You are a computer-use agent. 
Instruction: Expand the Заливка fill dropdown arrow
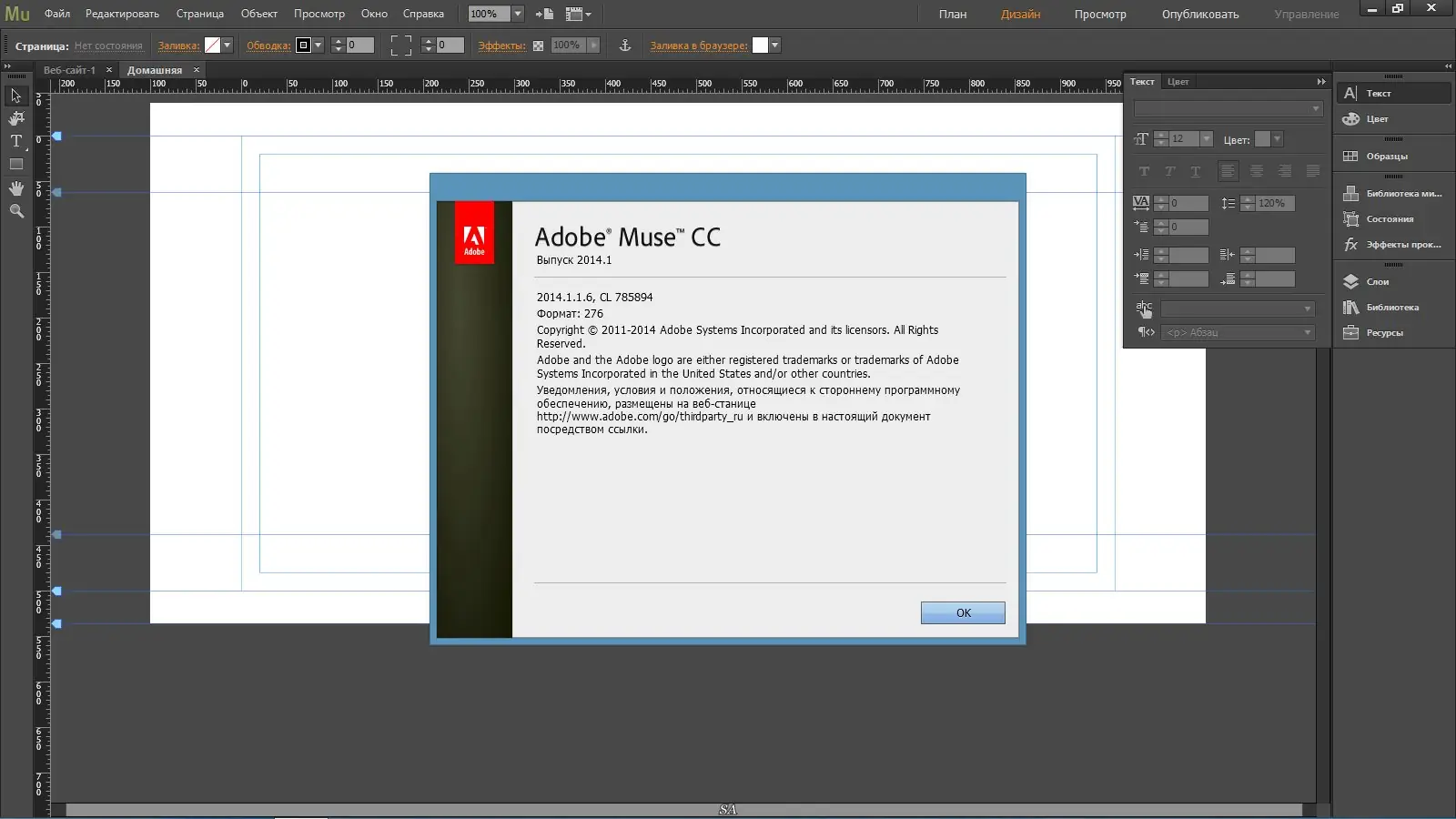[227, 45]
